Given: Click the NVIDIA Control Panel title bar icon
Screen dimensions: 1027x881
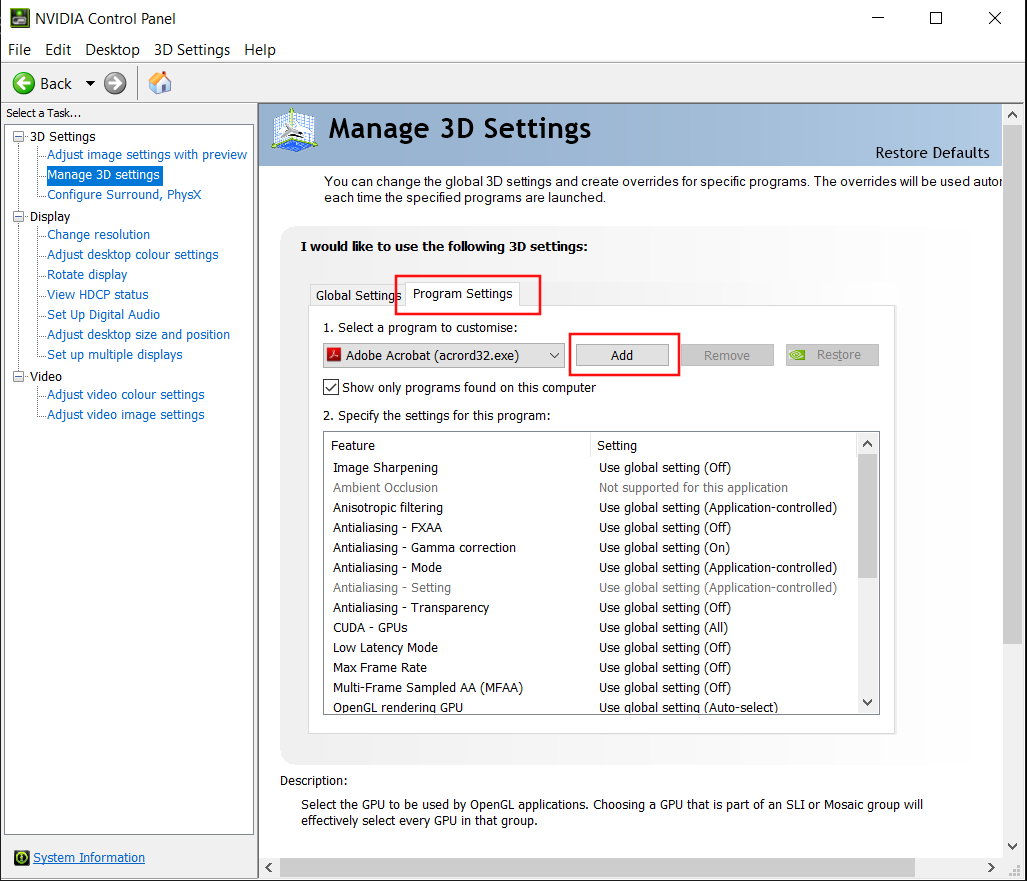Looking at the screenshot, I should [20, 18].
